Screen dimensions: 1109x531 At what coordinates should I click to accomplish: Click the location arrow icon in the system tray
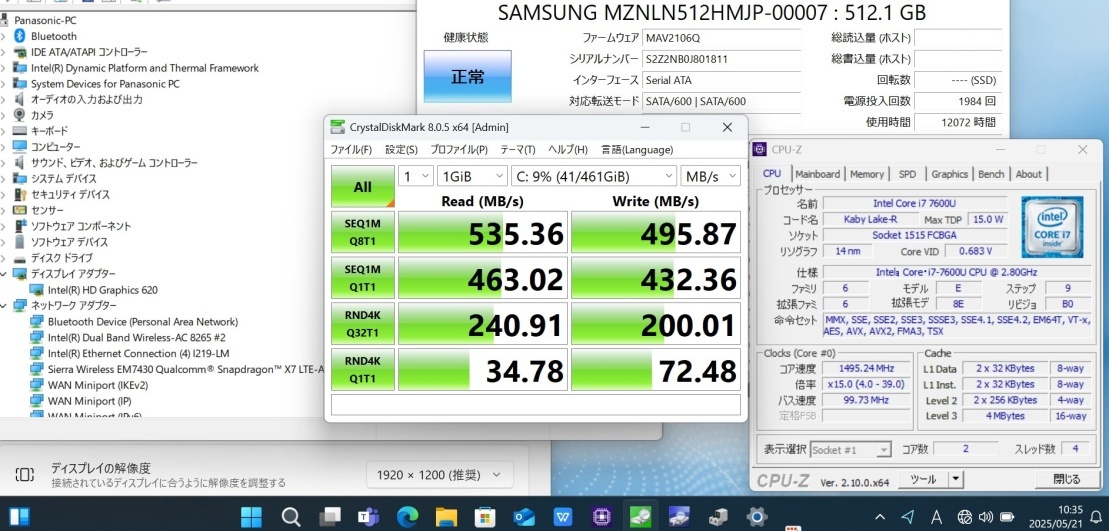tap(908, 517)
